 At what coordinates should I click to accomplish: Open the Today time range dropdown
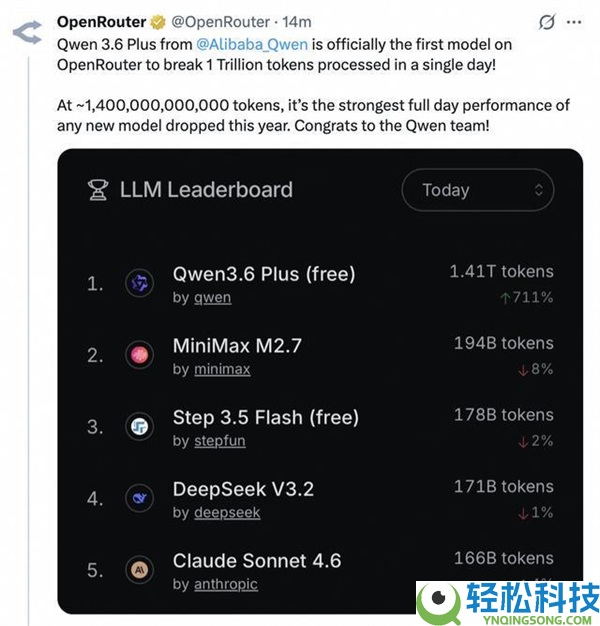(x=477, y=190)
